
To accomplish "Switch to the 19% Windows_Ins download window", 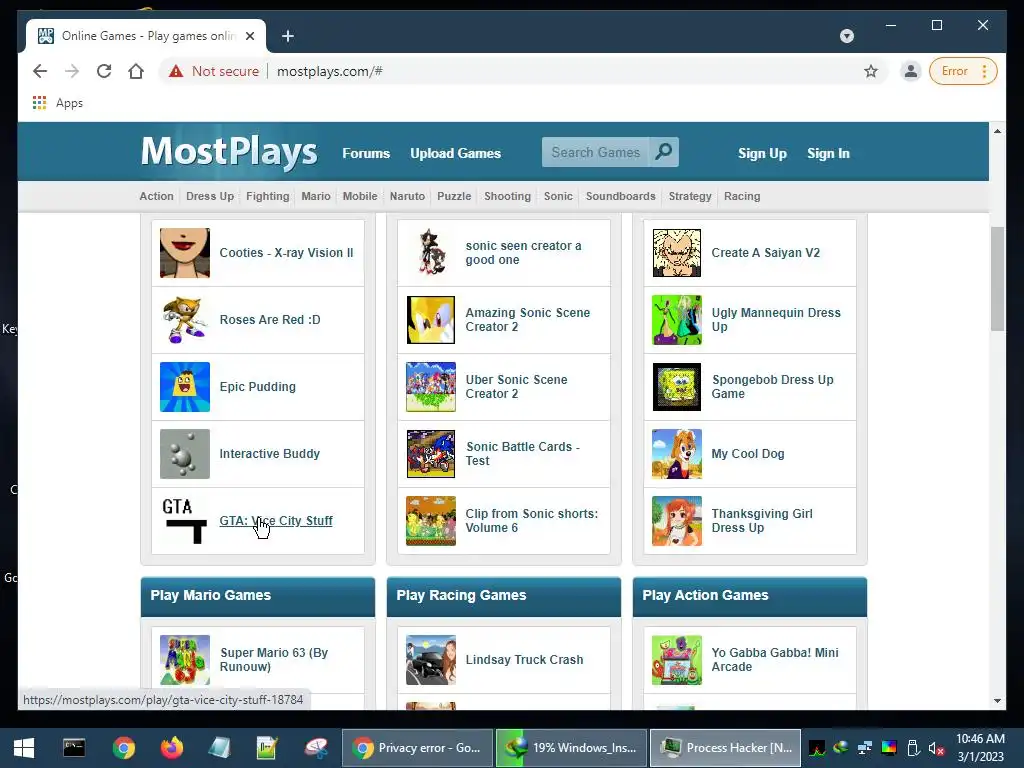I will (571, 748).
